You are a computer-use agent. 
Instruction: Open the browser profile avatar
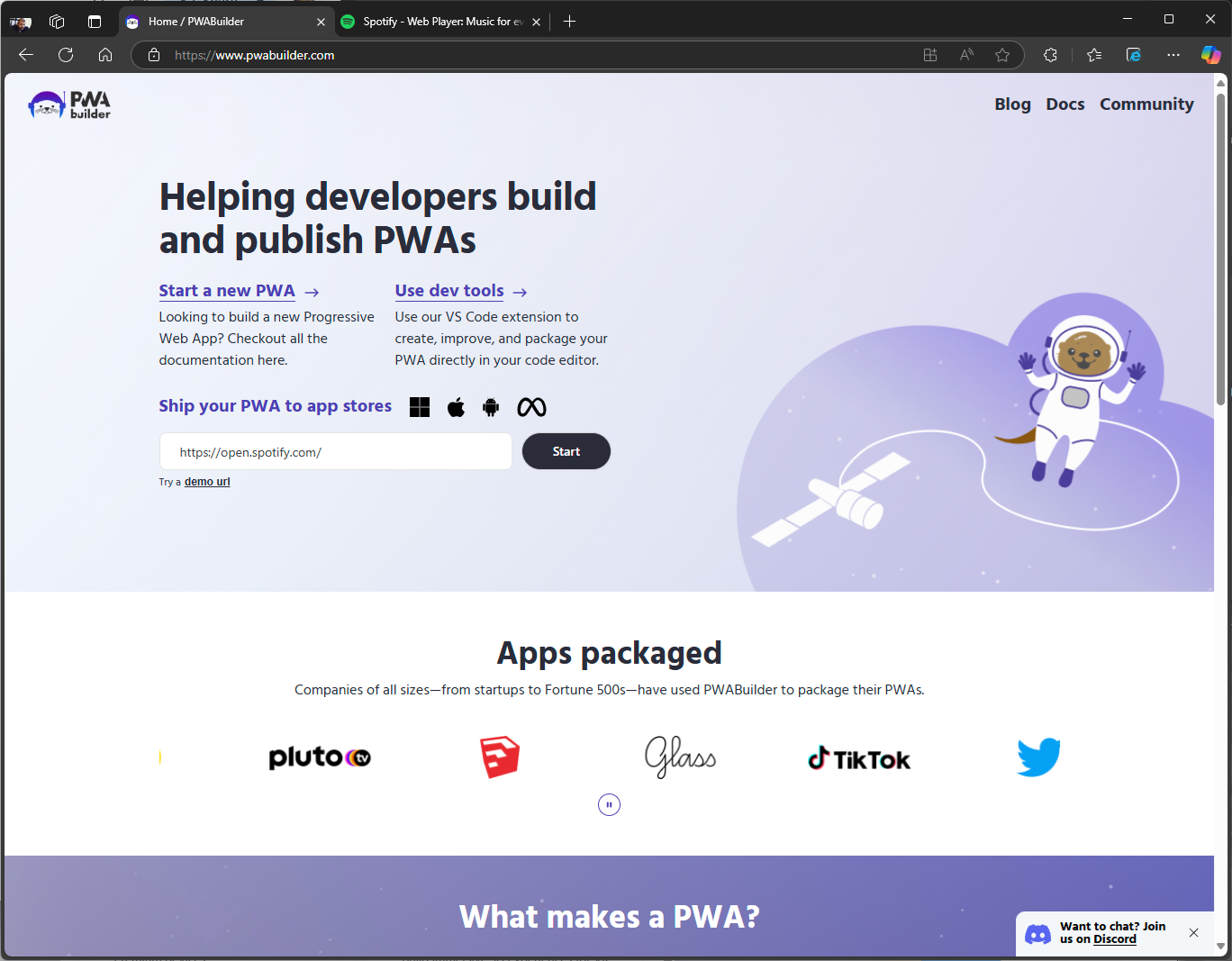[20, 22]
